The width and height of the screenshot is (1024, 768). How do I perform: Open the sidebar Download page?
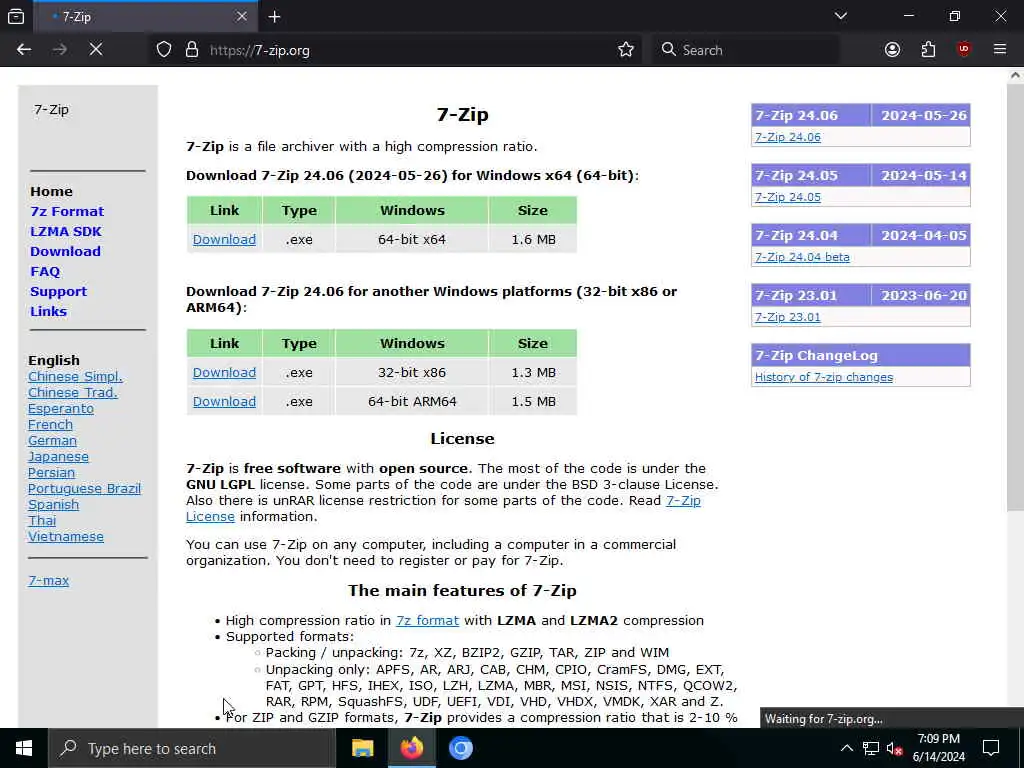pos(65,251)
